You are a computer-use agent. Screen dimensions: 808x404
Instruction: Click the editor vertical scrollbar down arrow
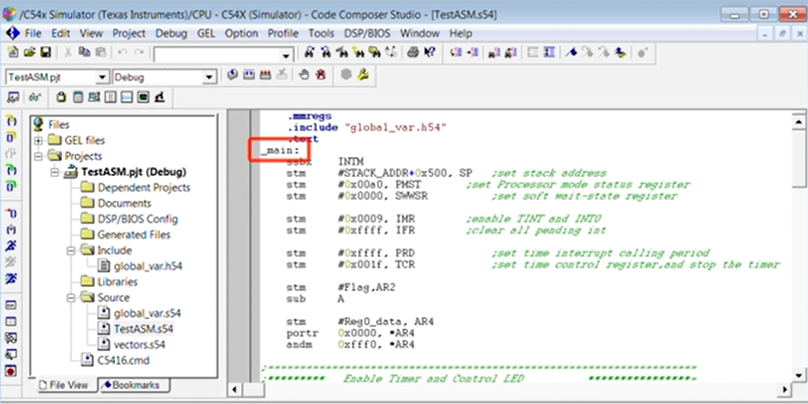[799, 375]
